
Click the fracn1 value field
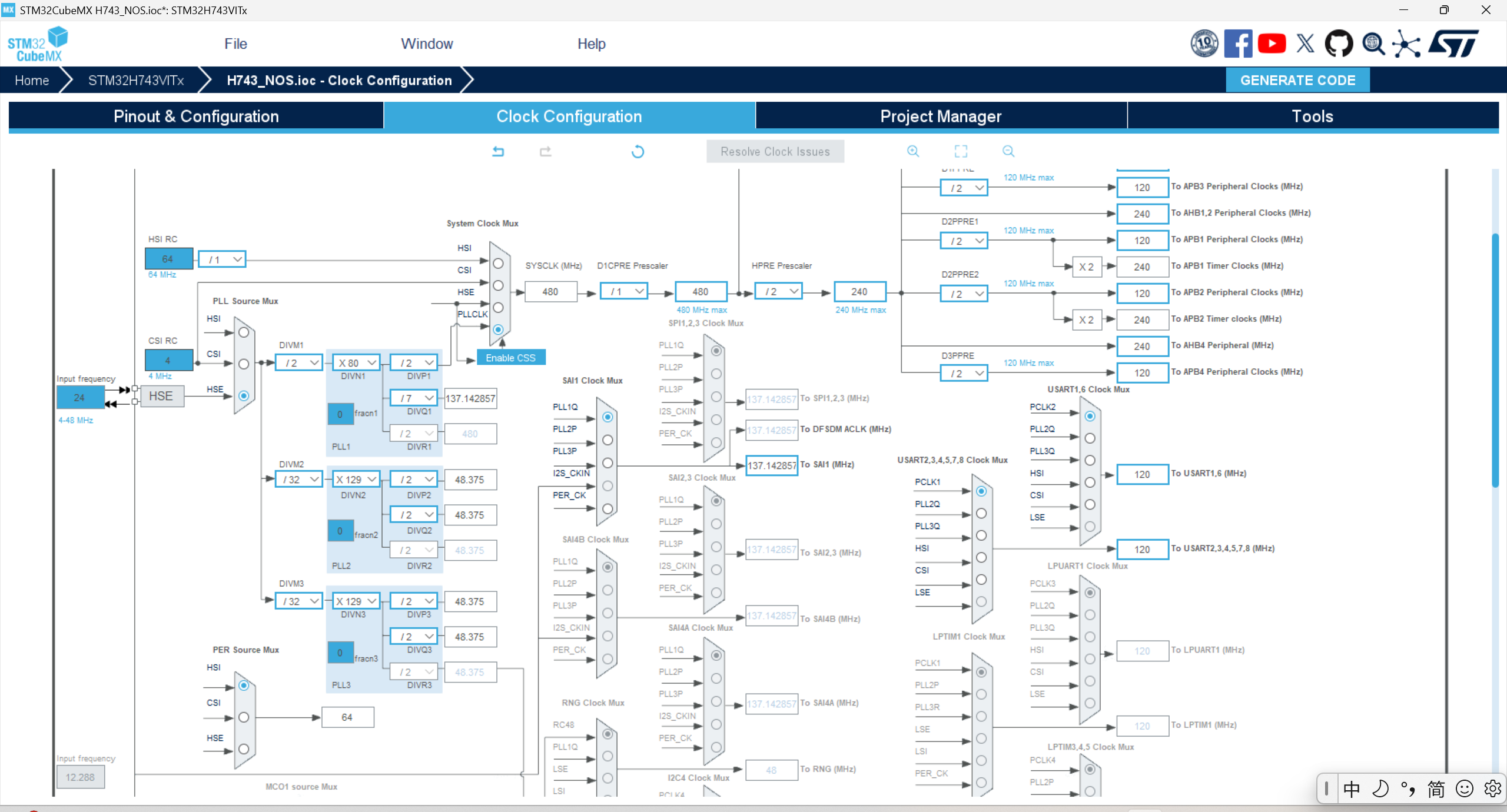[x=340, y=414]
